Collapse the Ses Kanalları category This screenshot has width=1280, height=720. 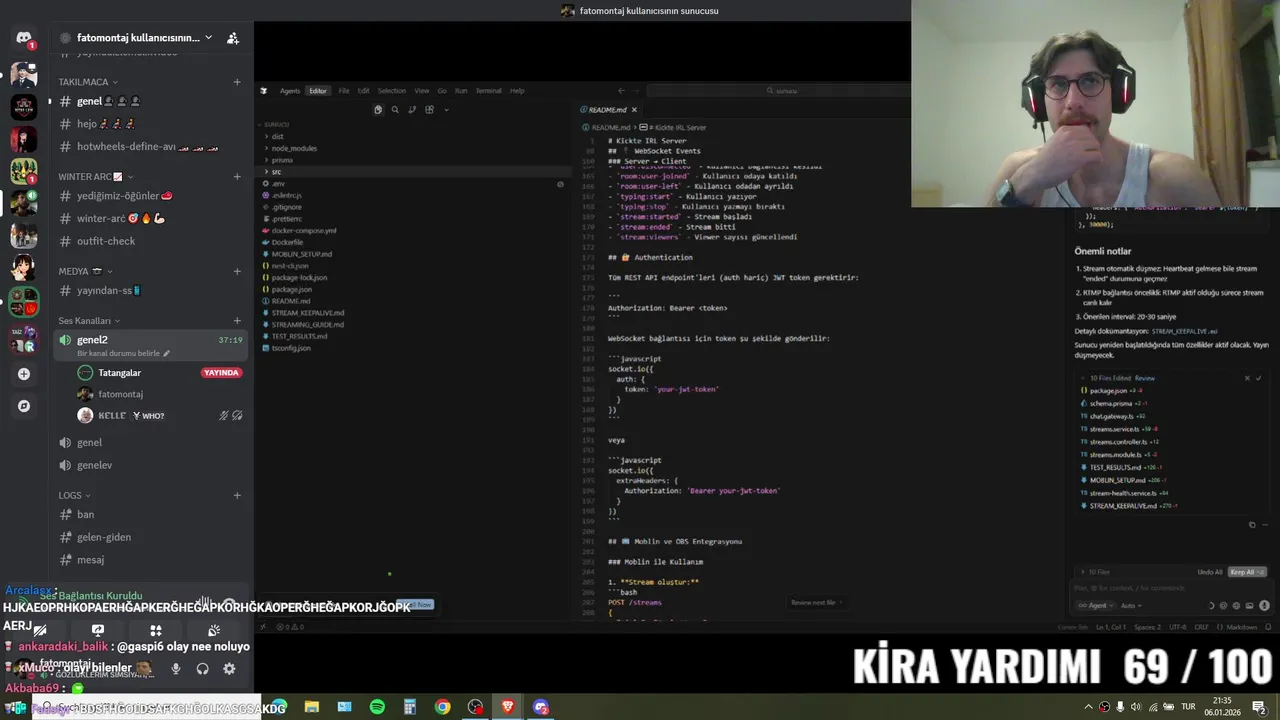pyautogui.click(x=89, y=321)
